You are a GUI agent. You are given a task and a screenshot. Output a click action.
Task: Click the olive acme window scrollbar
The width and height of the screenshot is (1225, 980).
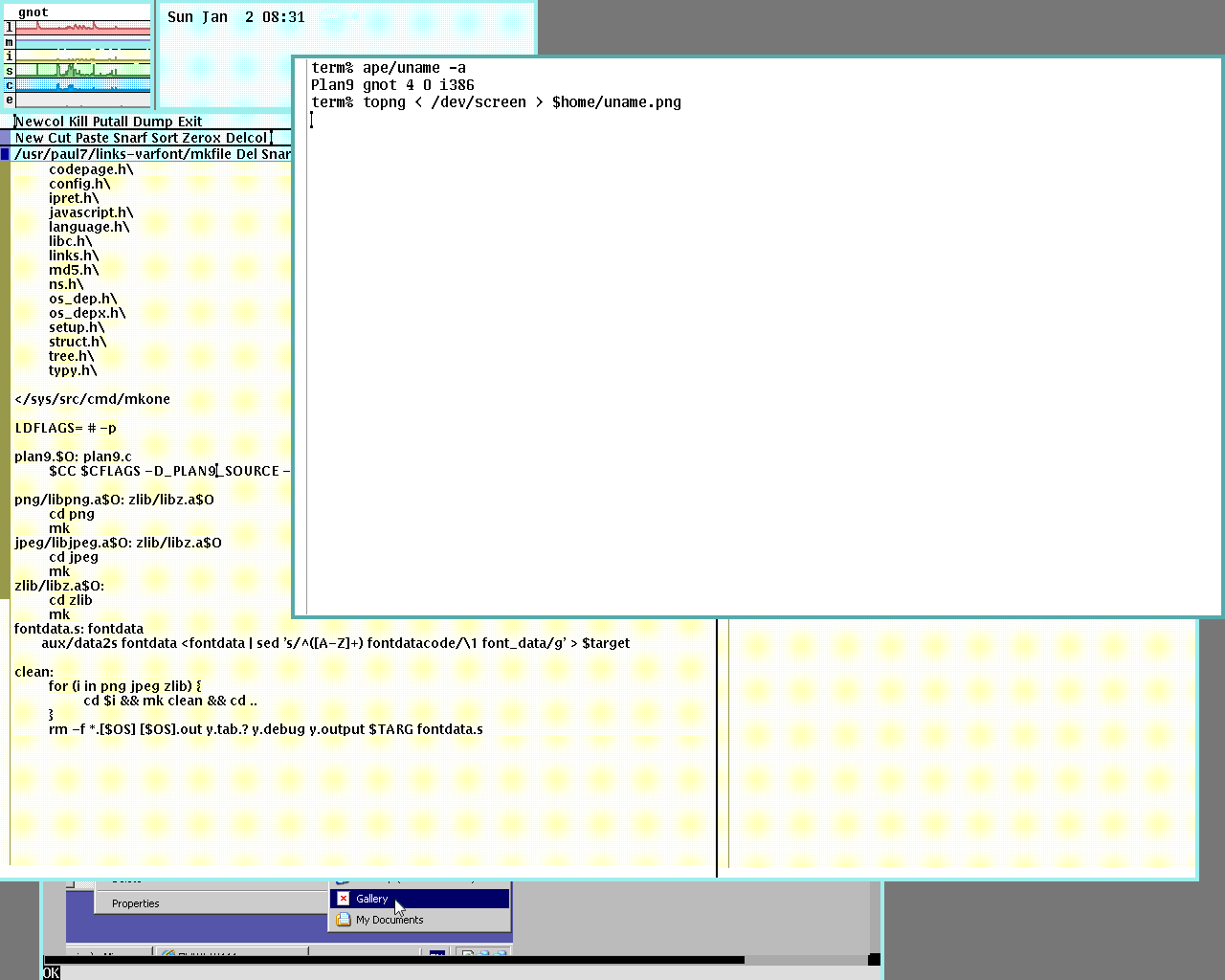pos(5,383)
